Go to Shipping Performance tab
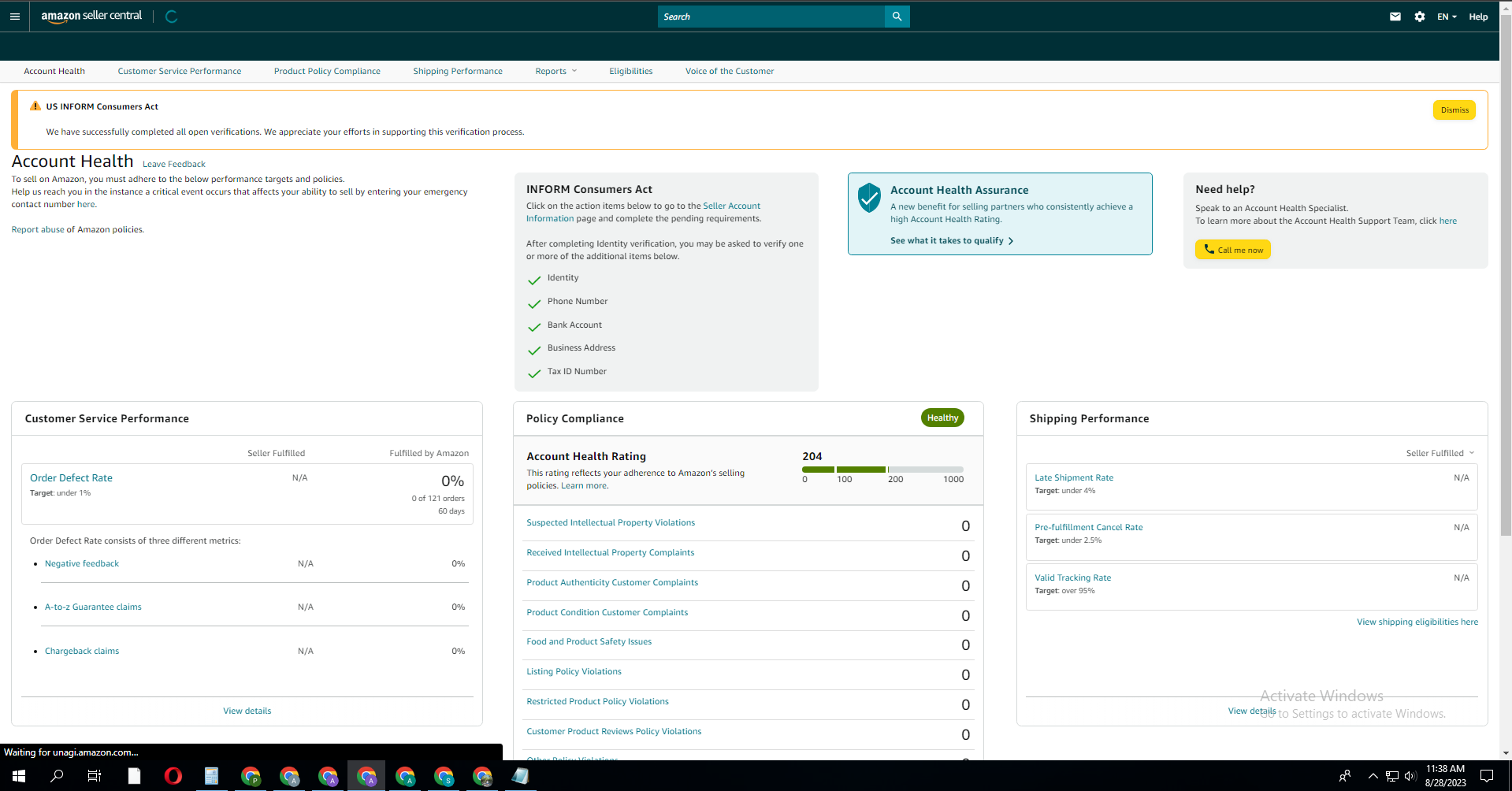The width and height of the screenshot is (1512, 791). coord(458,71)
